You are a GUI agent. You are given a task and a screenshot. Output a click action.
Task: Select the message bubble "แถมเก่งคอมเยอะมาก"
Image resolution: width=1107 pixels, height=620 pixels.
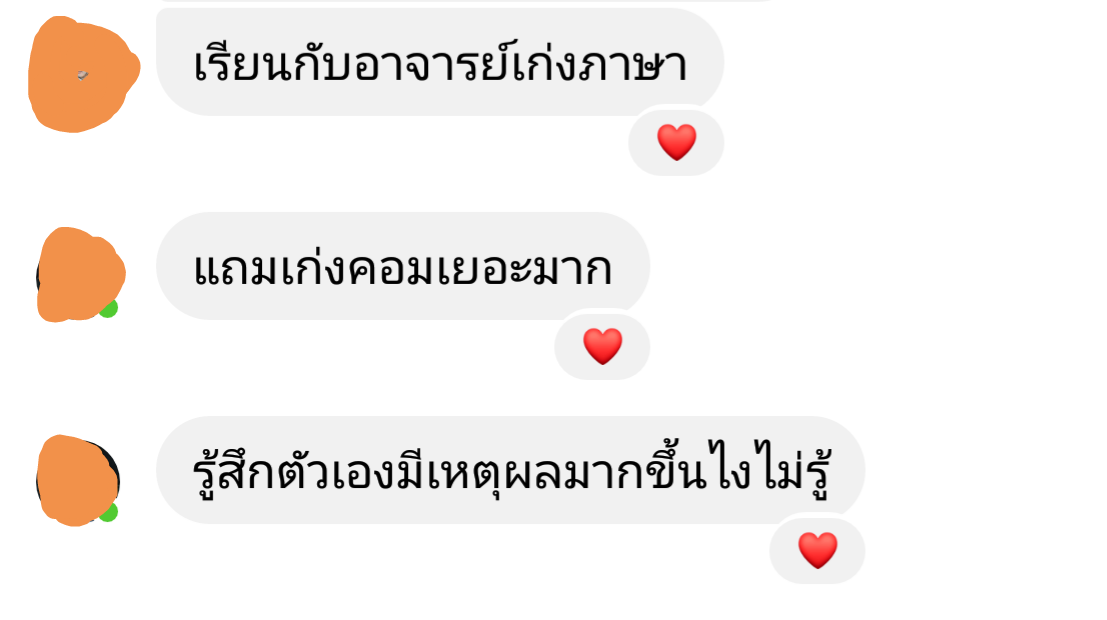tap(402, 266)
